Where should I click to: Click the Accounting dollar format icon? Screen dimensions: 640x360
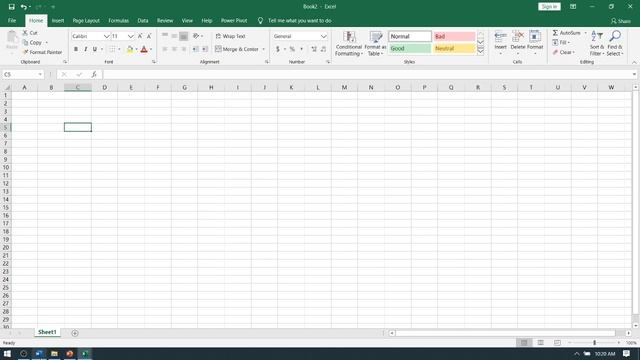pyautogui.click(x=278, y=49)
